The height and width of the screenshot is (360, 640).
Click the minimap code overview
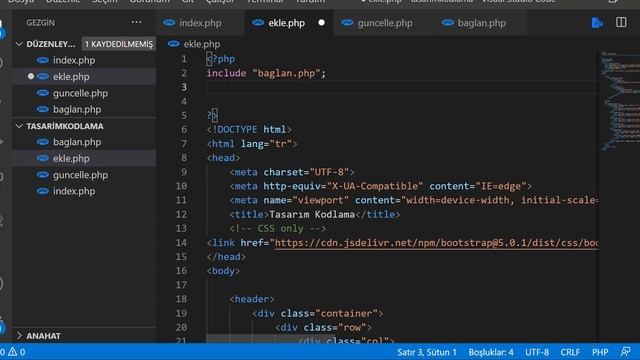(x=620, y=100)
